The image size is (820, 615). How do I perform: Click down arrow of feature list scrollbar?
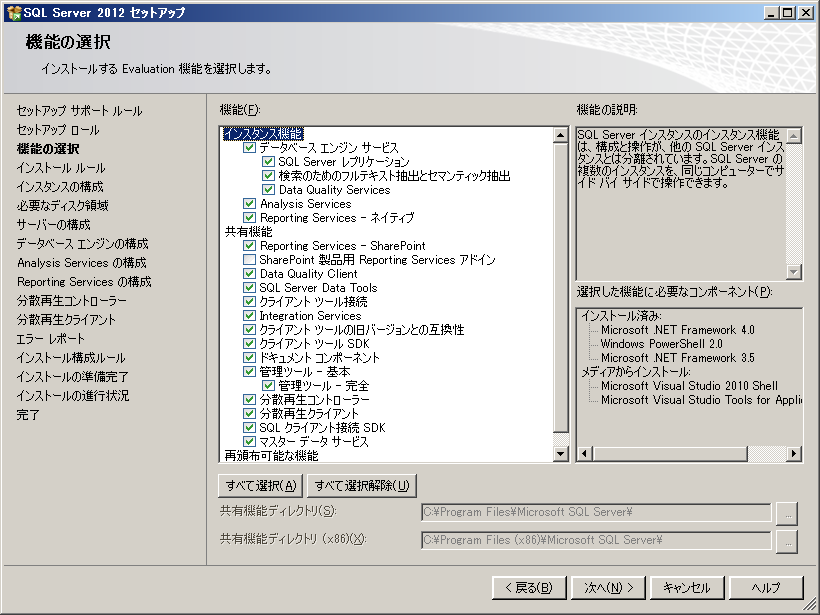[x=560, y=454]
